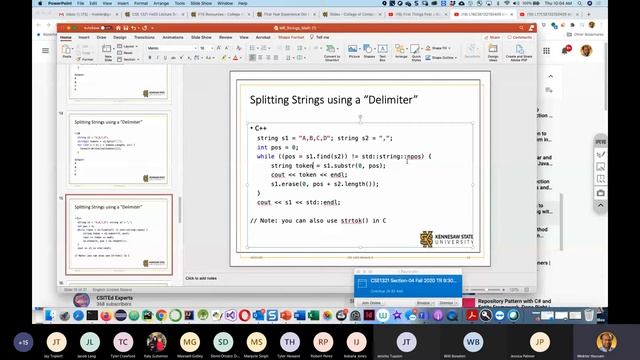
Task: Open the Shape Outline dropdown
Action: point(441,58)
